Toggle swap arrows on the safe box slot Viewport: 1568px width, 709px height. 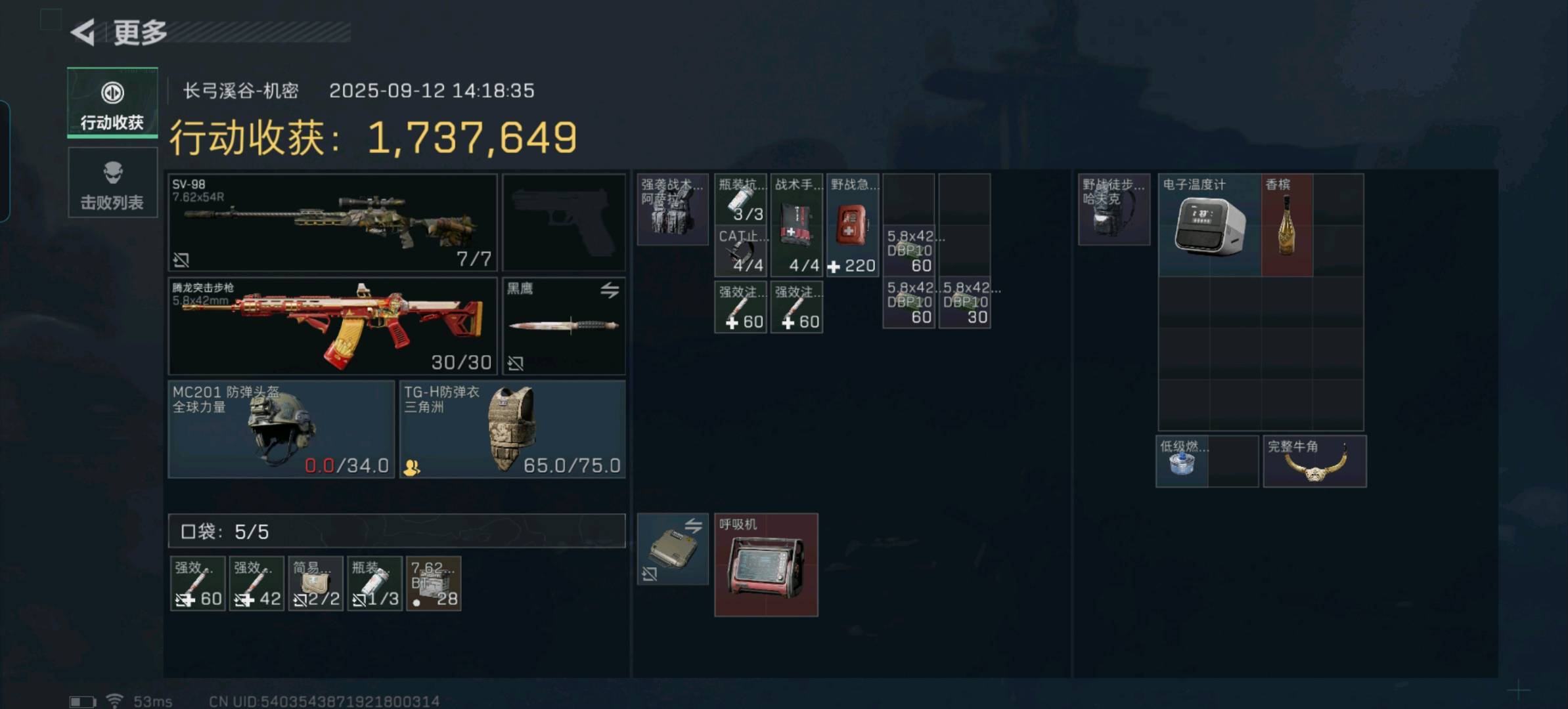(x=693, y=525)
